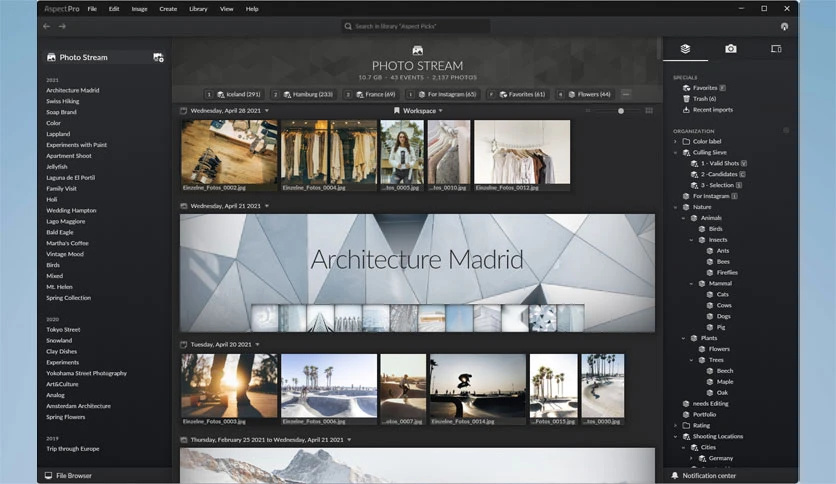
Task: Click the add photos icon beside Photo Stream
Action: coord(158,58)
